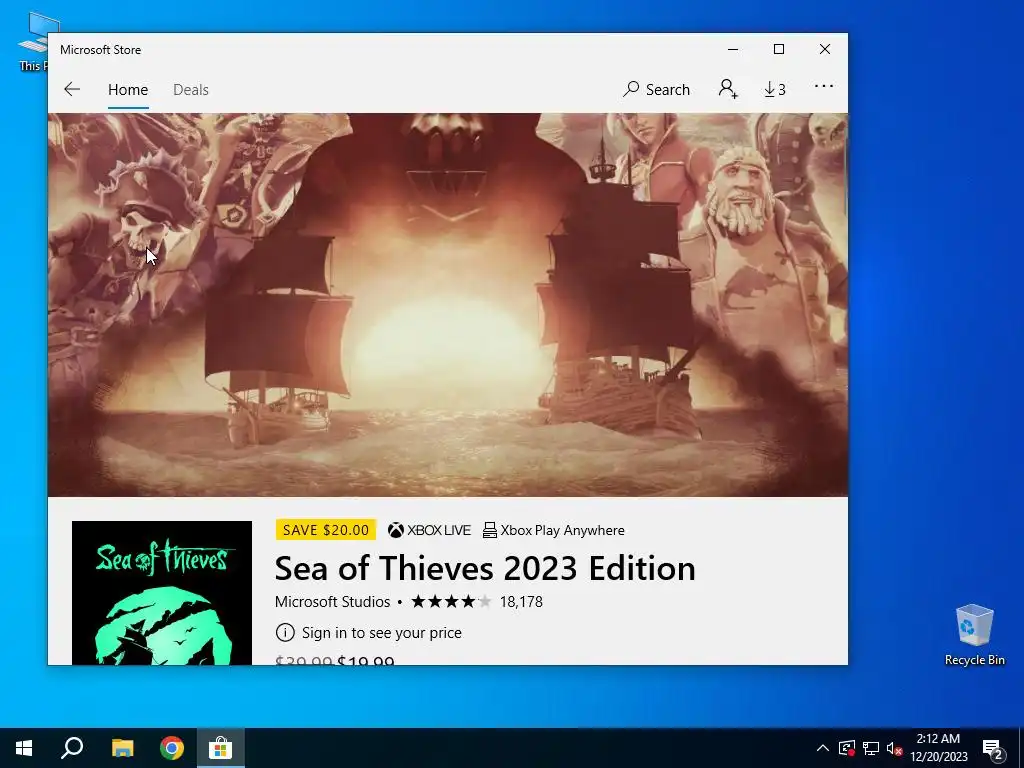Viewport: 1024px width, 768px height.
Task: Click the 18,178 ratings count
Action: pyautogui.click(x=521, y=601)
